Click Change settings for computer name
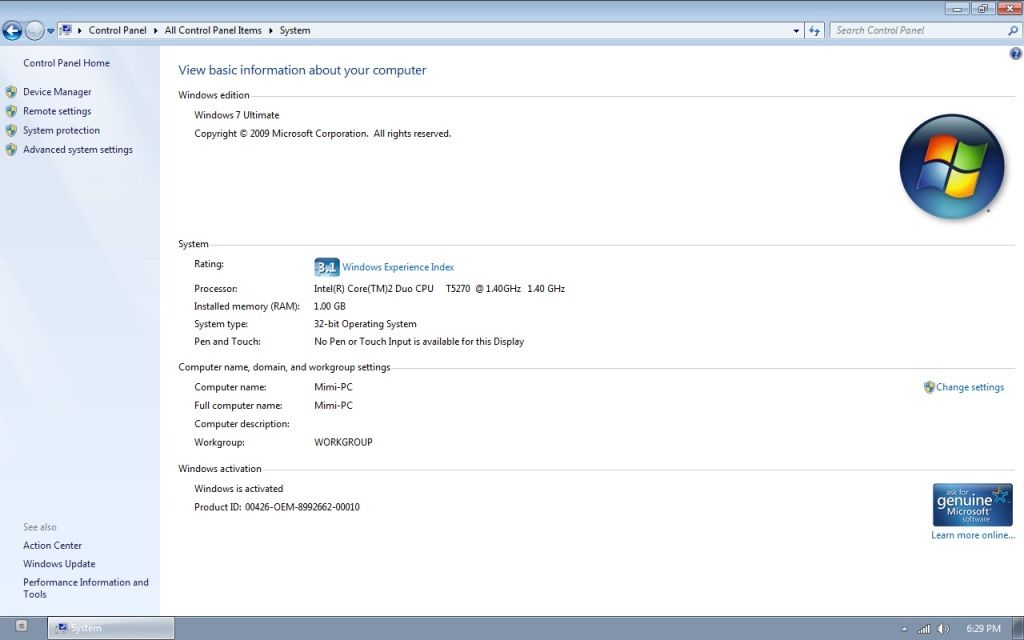This screenshot has height=640, width=1024. [x=970, y=387]
